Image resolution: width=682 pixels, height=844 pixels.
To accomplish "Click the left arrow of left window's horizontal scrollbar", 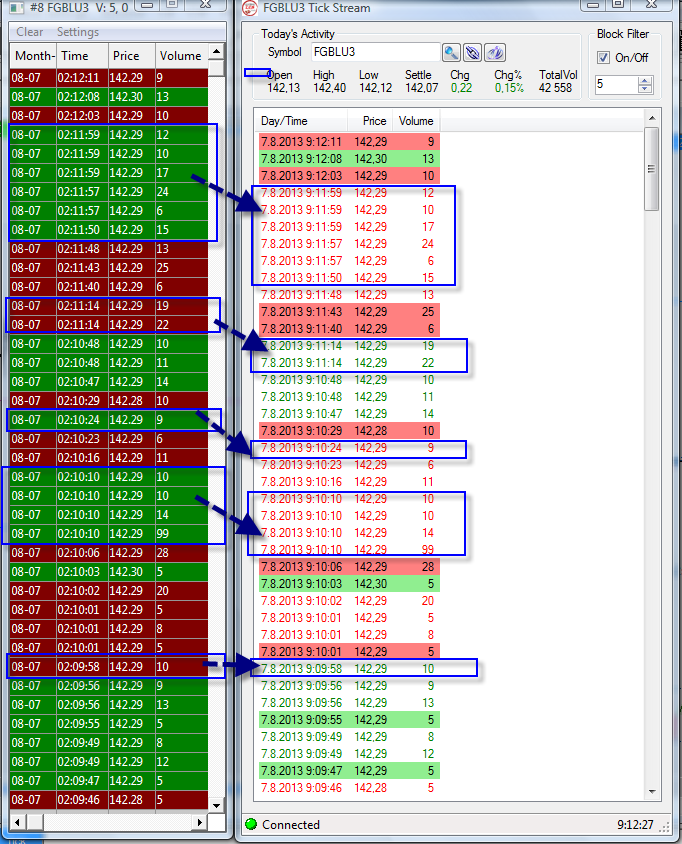I will (18, 822).
